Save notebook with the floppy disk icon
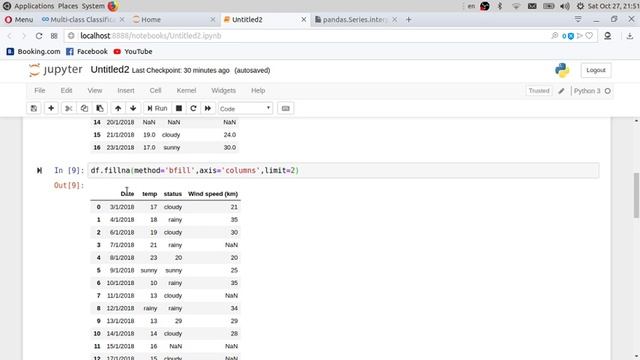This screenshot has width=640, height=360. point(34,109)
